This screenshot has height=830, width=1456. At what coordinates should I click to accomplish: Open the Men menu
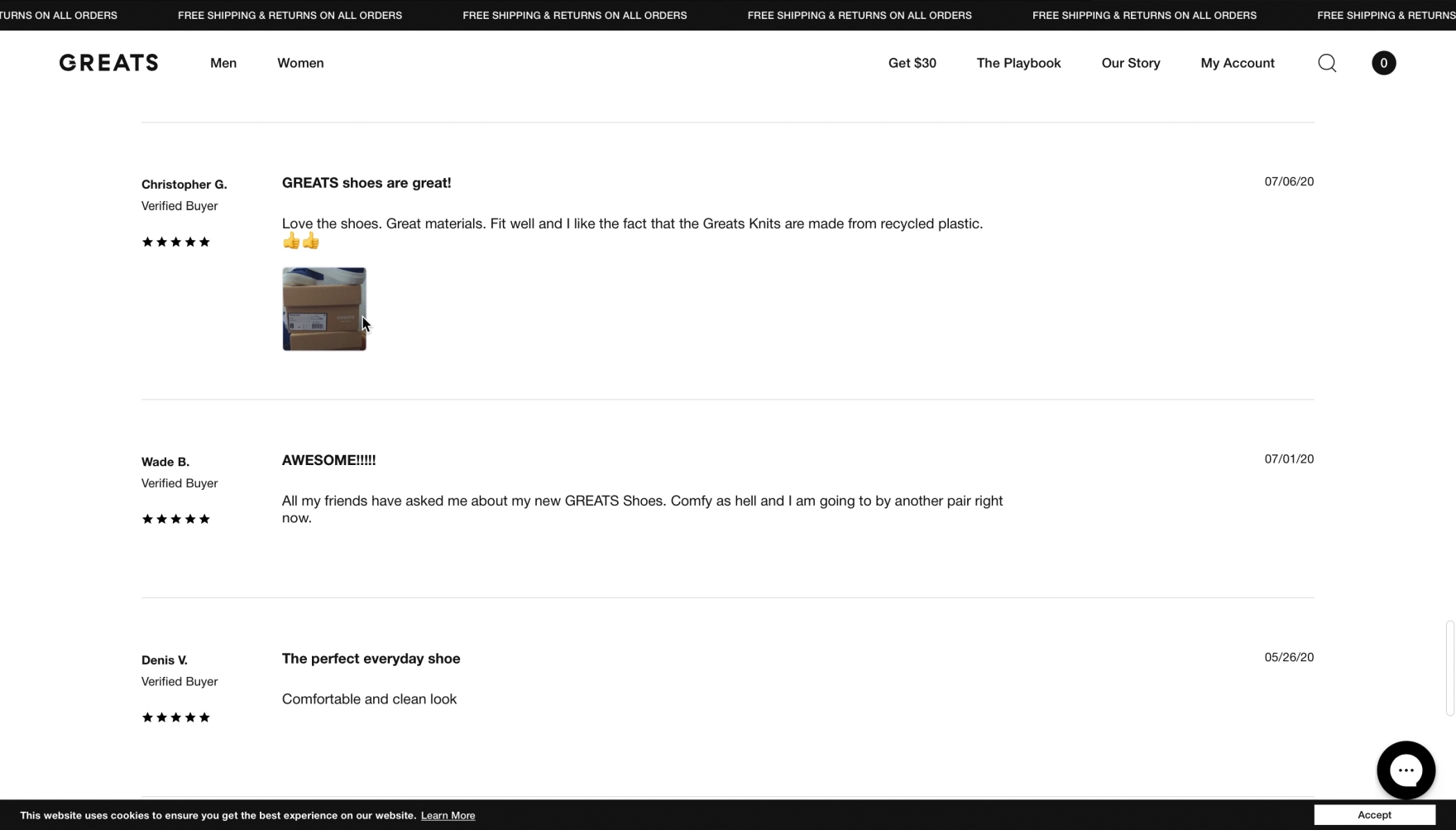(223, 63)
